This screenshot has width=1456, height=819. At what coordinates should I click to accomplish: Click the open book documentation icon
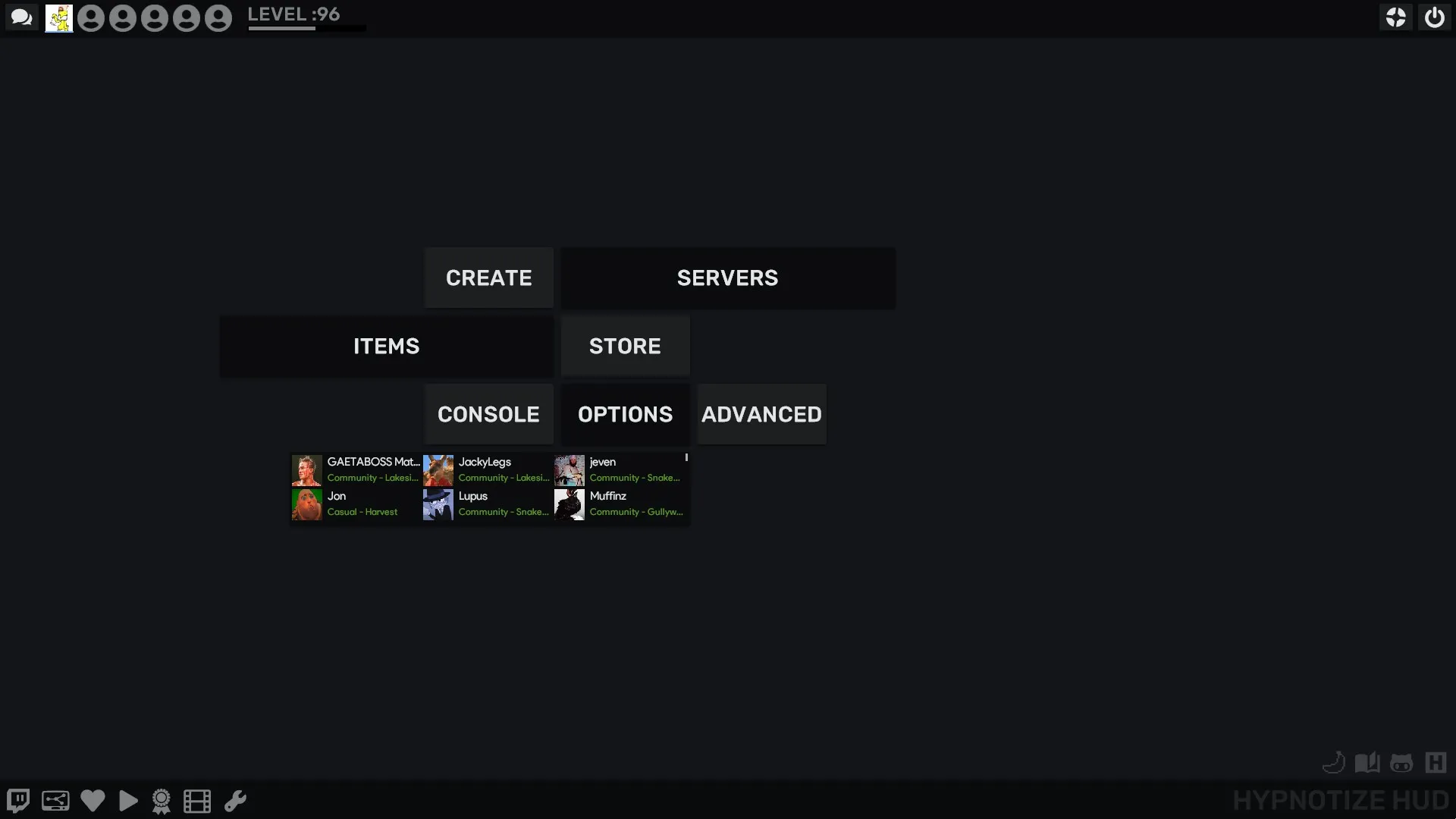tap(1367, 762)
